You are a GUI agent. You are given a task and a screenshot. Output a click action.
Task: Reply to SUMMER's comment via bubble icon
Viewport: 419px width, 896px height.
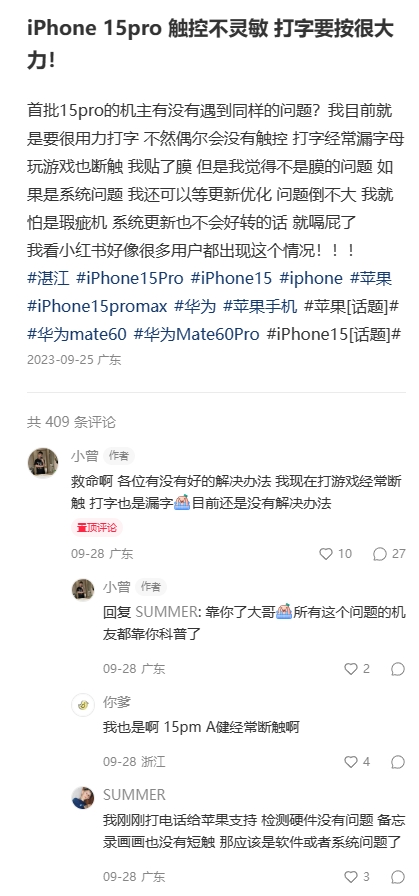pos(398,877)
